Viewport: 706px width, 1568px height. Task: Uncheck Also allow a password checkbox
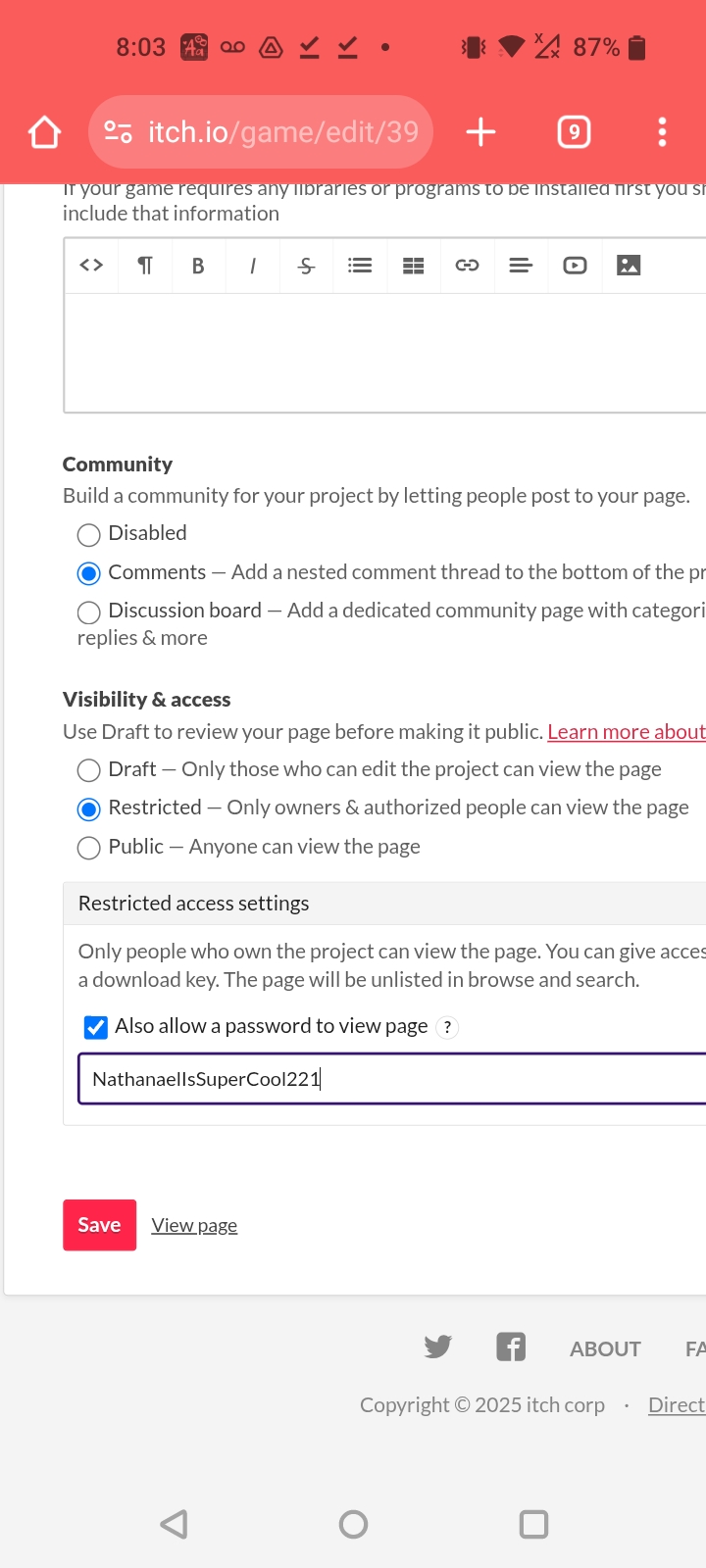pos(96,1027)
